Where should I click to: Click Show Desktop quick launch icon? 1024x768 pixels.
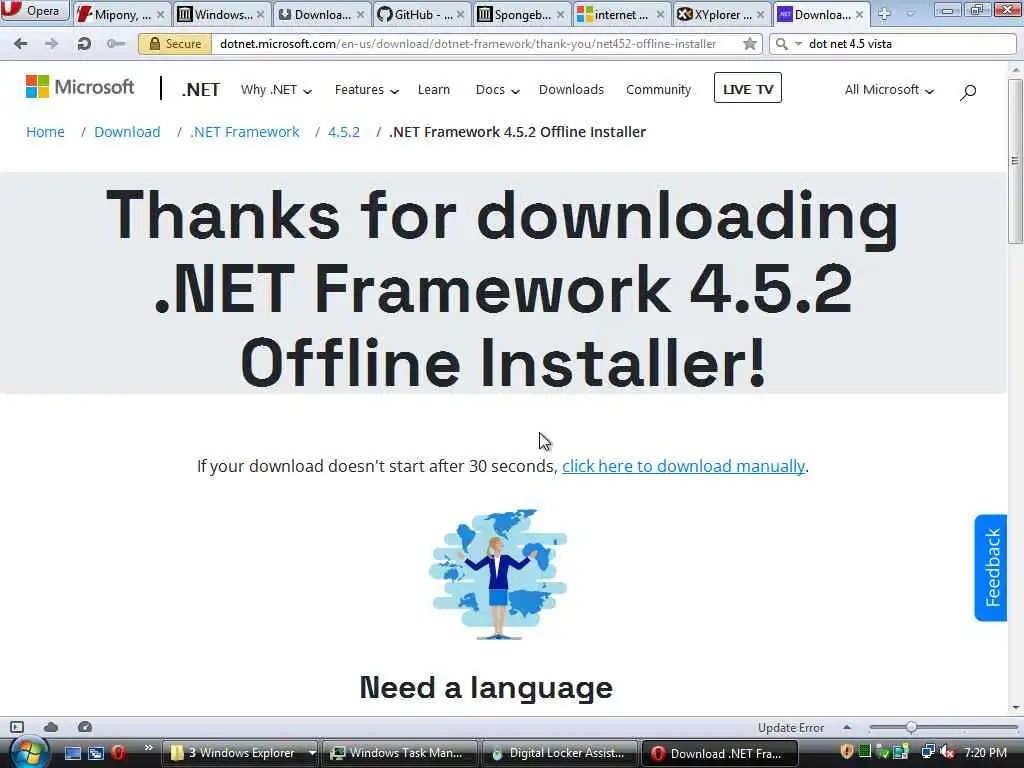72,753
